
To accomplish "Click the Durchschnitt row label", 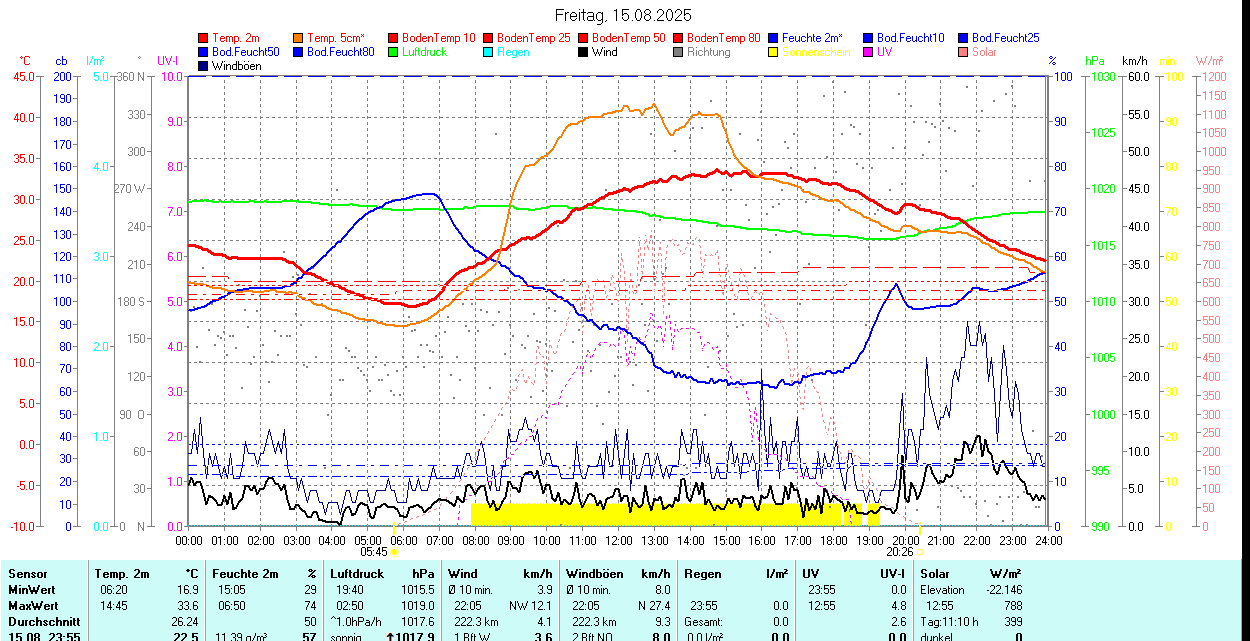I will click(x=44, y=622).
